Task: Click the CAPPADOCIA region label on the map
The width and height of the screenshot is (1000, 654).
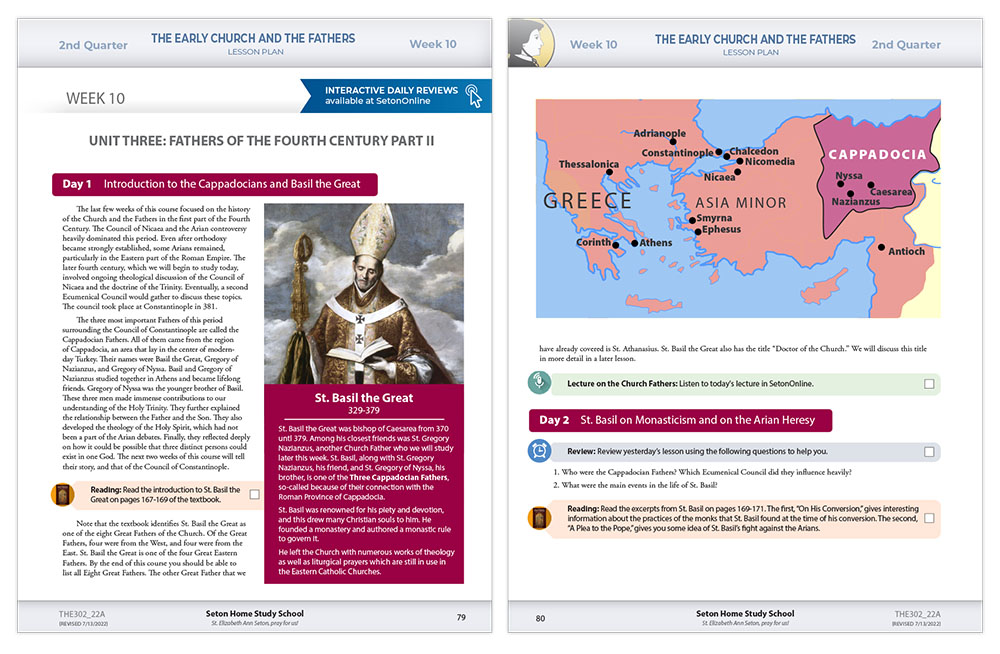Action: coord(877,154)
